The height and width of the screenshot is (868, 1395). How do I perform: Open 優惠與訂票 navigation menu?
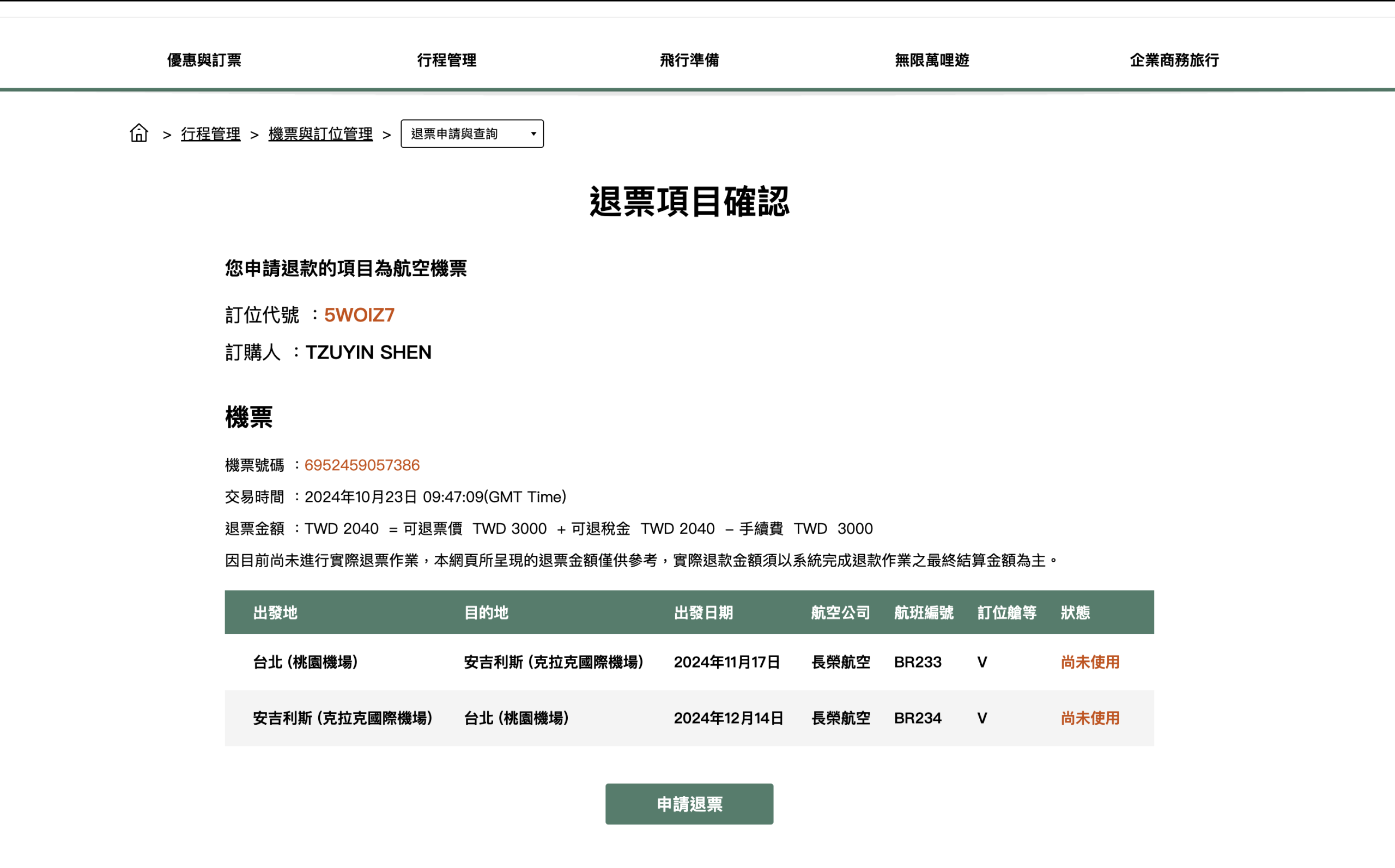pyautogui.click(x=204, y=60)
